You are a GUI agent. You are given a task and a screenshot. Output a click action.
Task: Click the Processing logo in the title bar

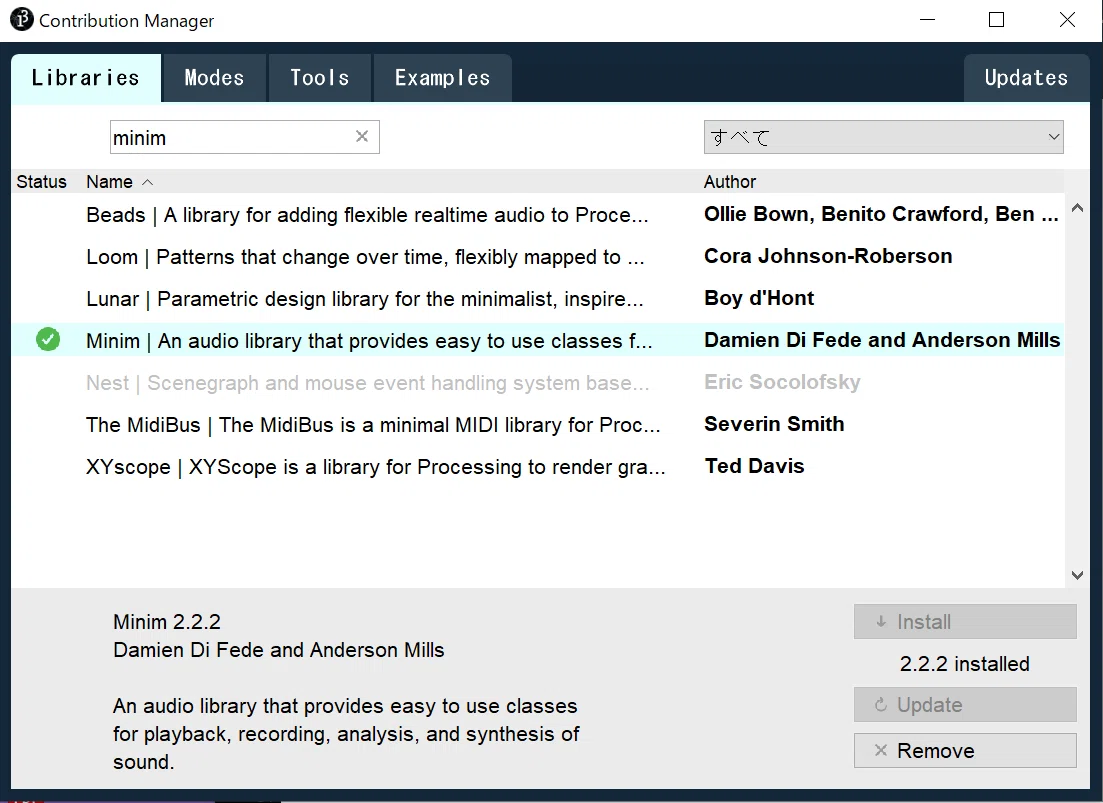coord(21,20)
